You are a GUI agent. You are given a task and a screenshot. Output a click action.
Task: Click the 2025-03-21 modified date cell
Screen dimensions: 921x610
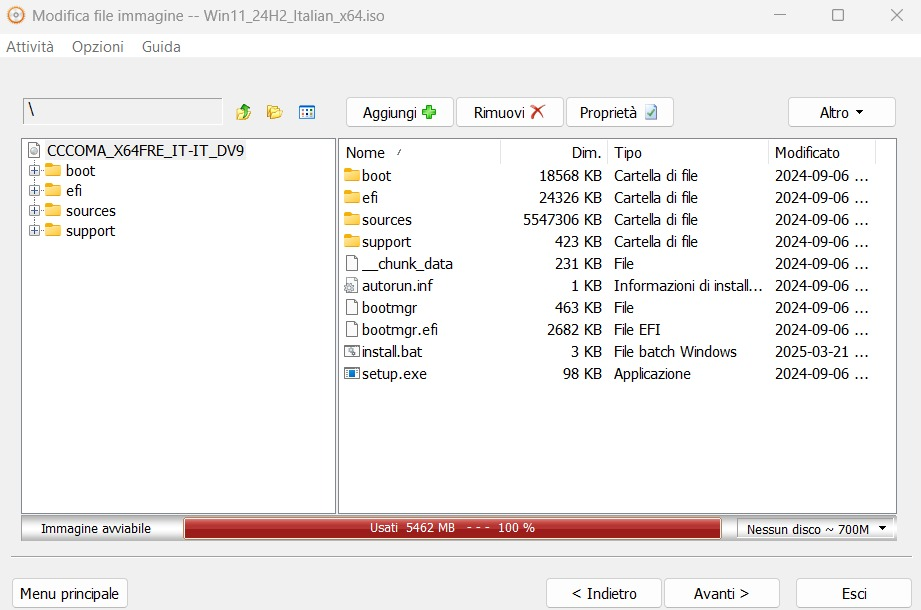click(x=821, y=352)
